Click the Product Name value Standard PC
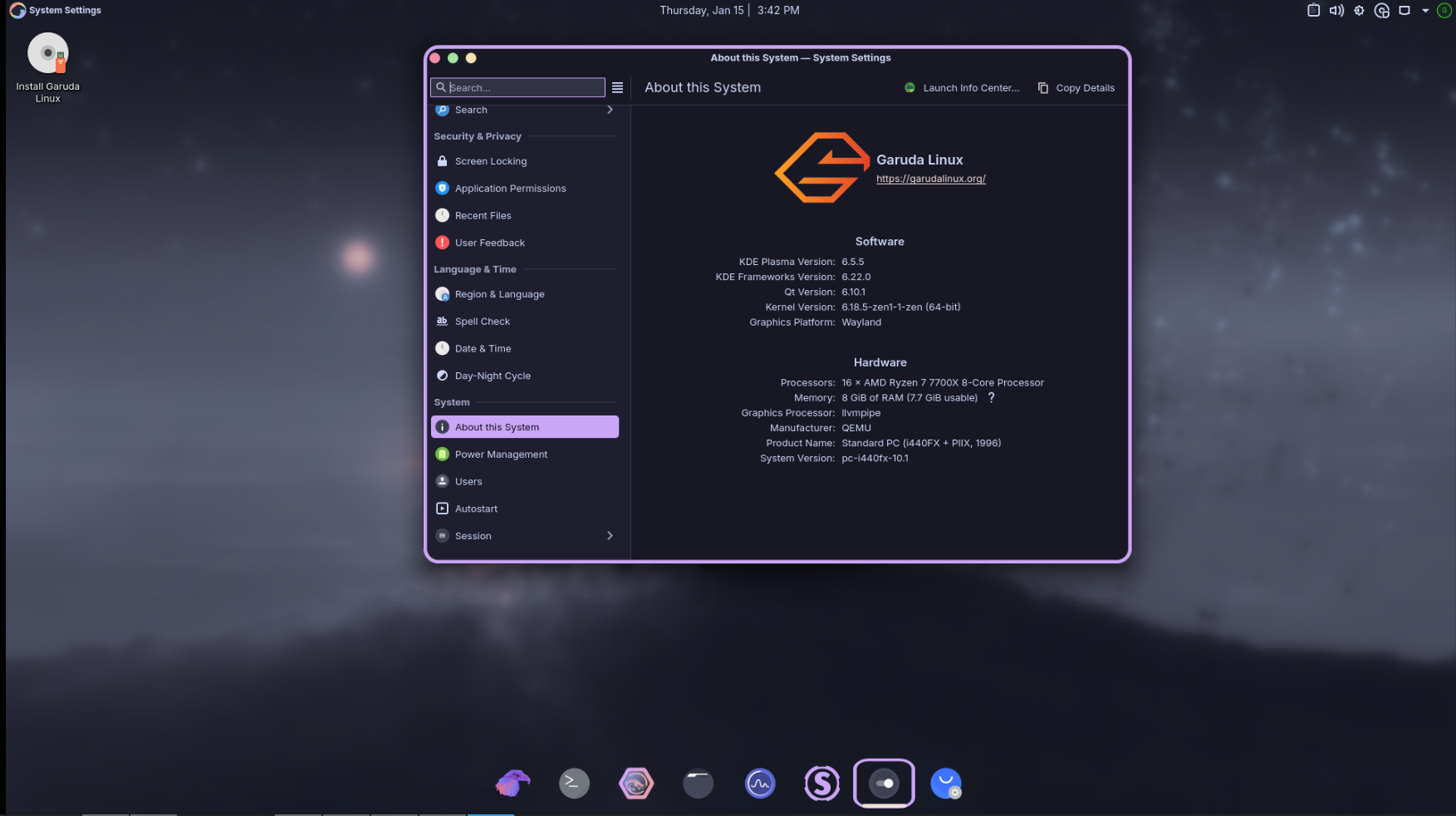This screenshot has height=816, width=1456. [921, 444]
